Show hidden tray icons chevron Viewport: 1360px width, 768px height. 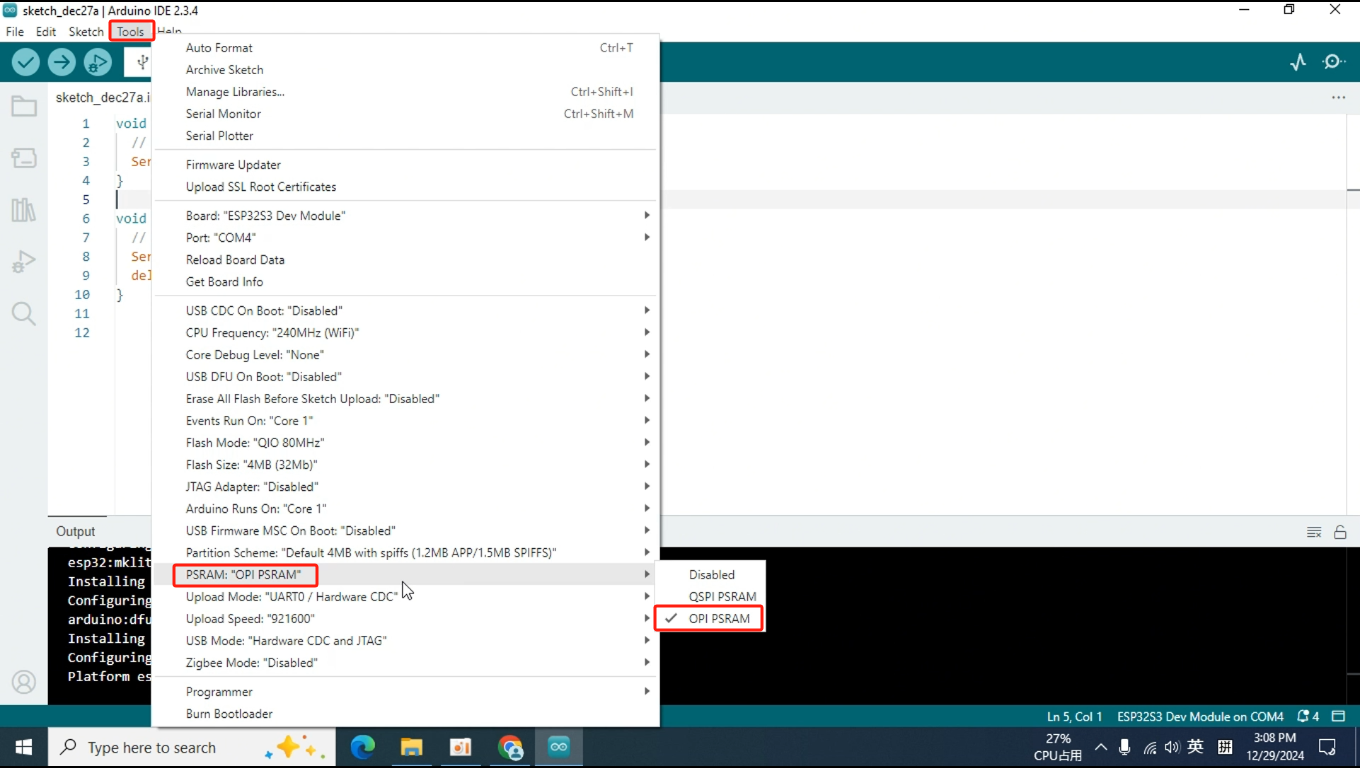(1101, 747)
